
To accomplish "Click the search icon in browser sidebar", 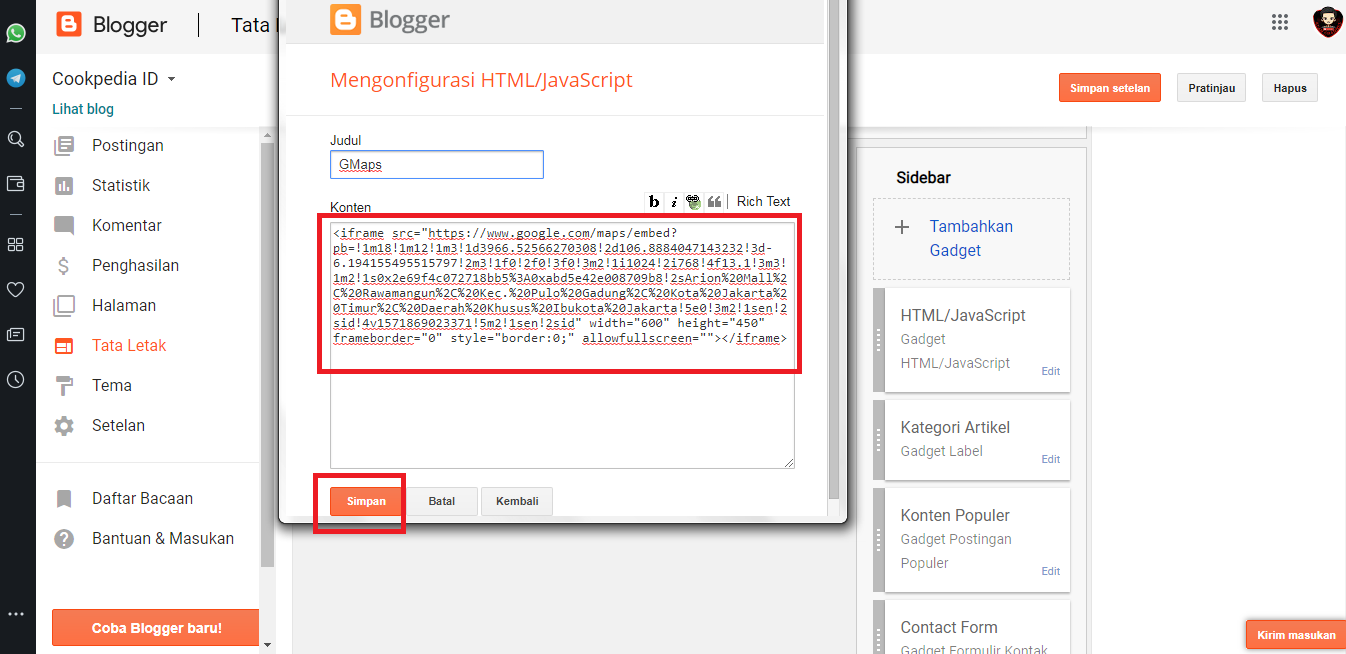I will [x=16, y=139].
